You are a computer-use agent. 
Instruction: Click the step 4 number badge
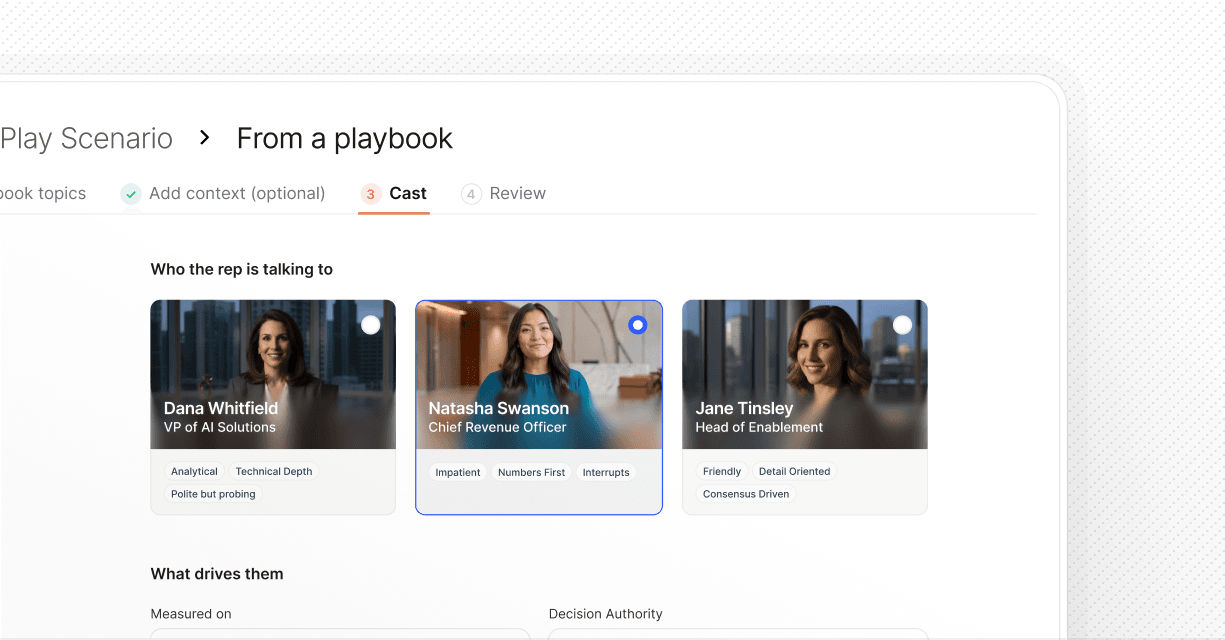coord(471,194)
